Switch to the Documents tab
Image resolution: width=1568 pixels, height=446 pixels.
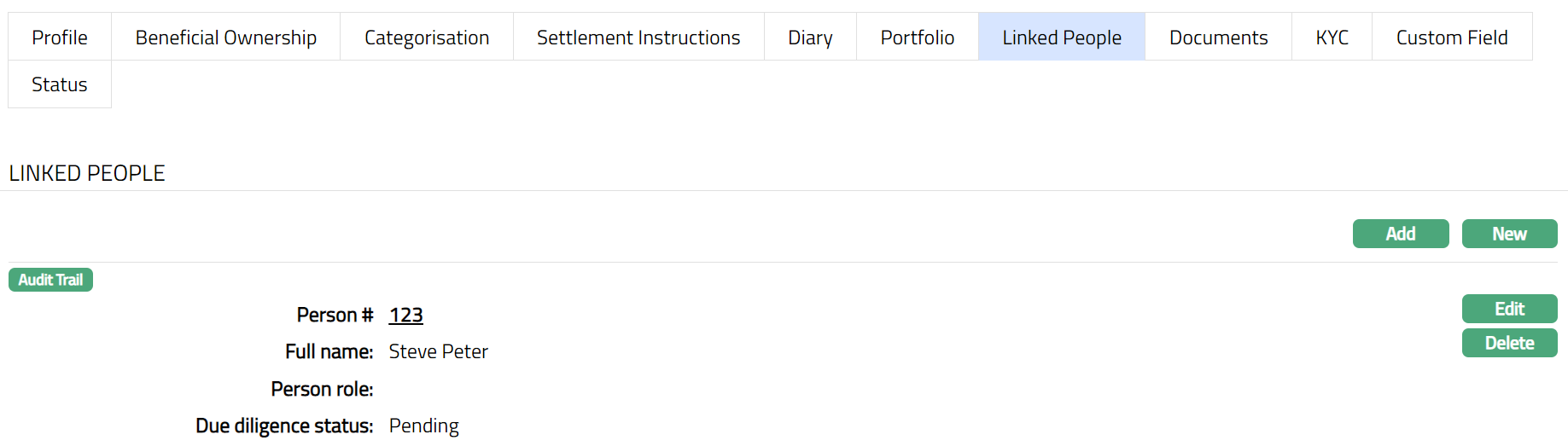[1218, 38]
